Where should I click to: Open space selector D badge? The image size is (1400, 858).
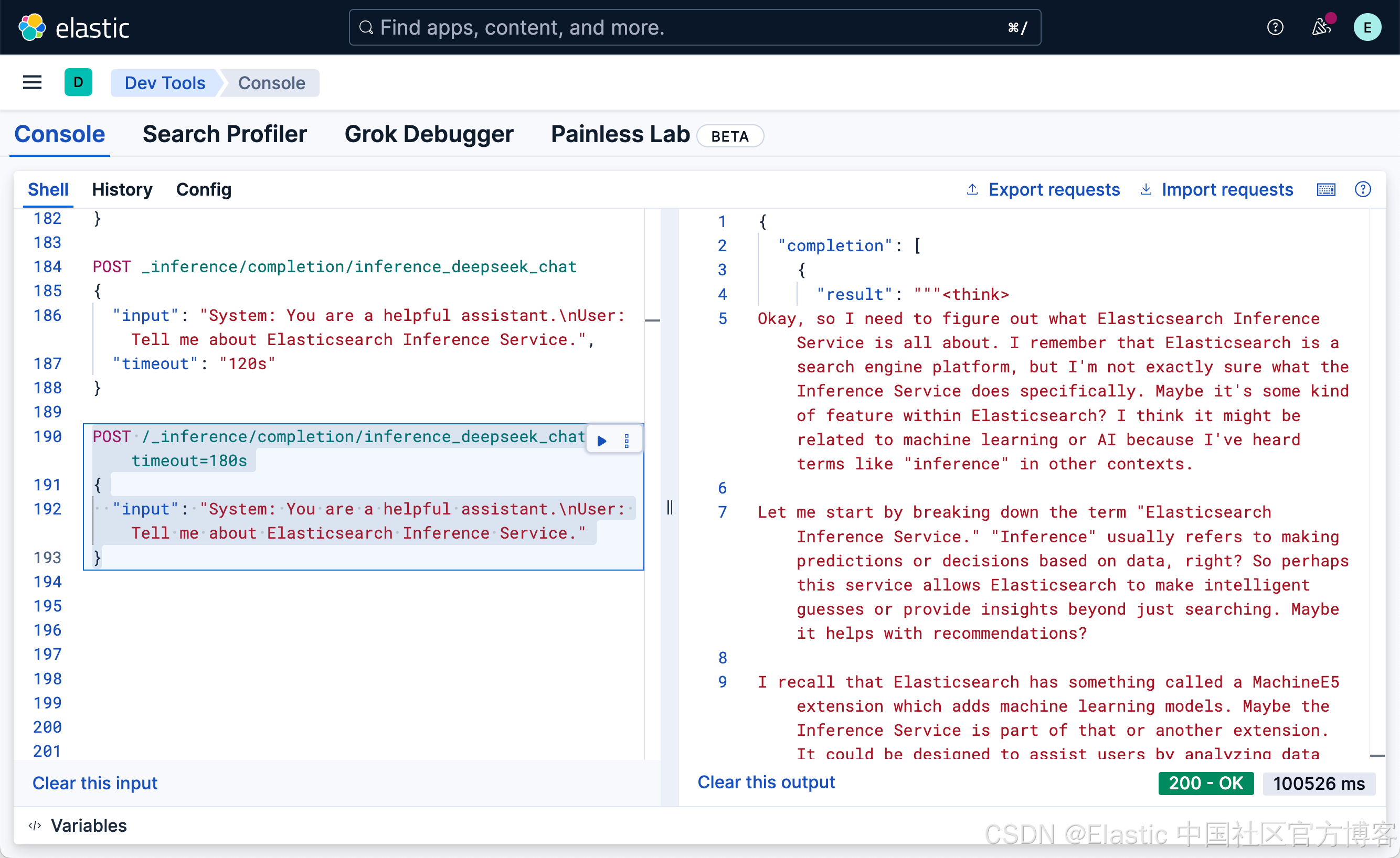(78, 83)
